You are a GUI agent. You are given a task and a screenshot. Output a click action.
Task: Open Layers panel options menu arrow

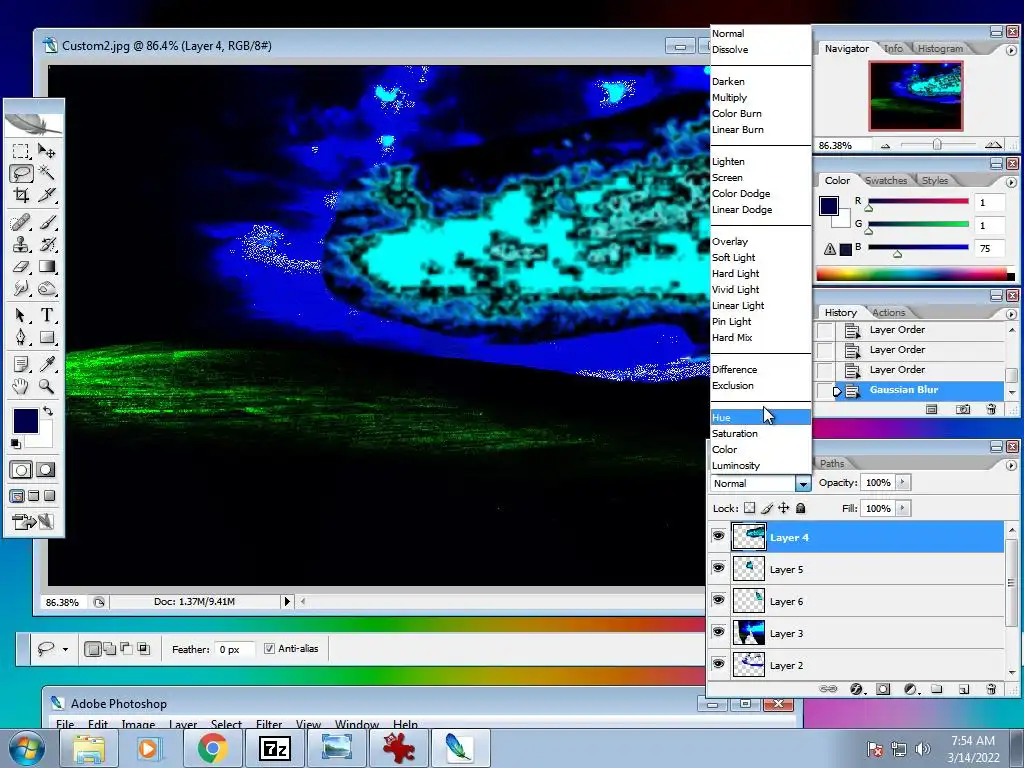click(x=1011, y=465)
